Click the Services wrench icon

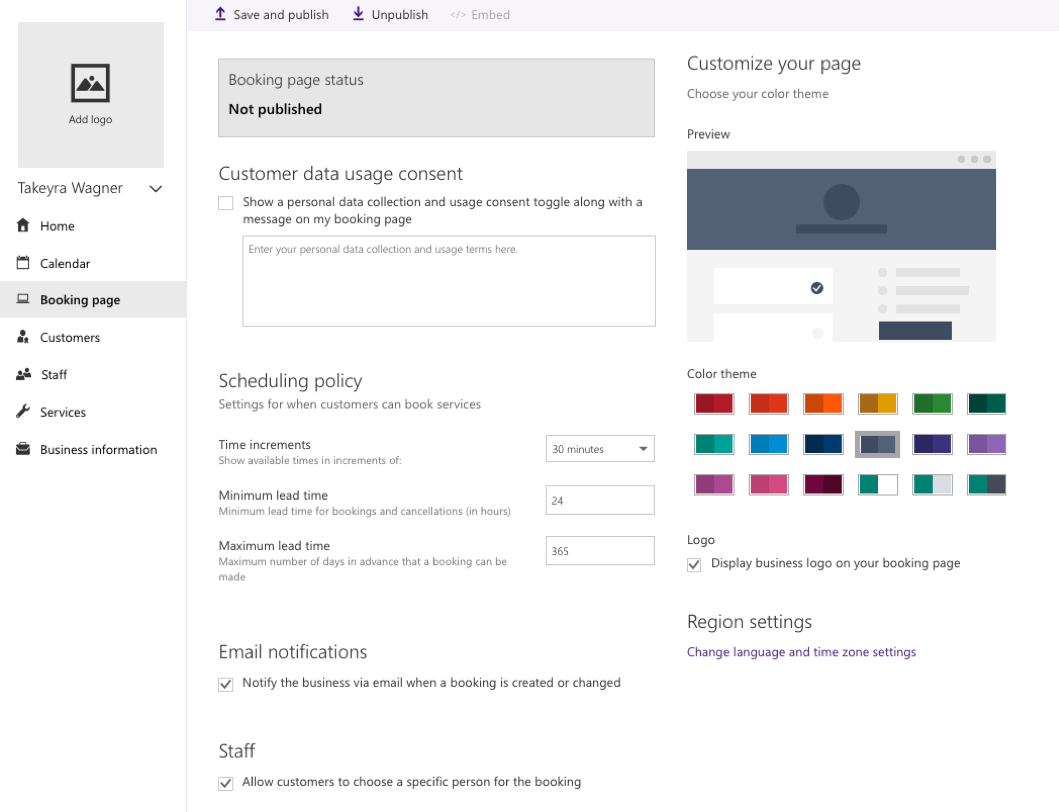click(23, 411)
